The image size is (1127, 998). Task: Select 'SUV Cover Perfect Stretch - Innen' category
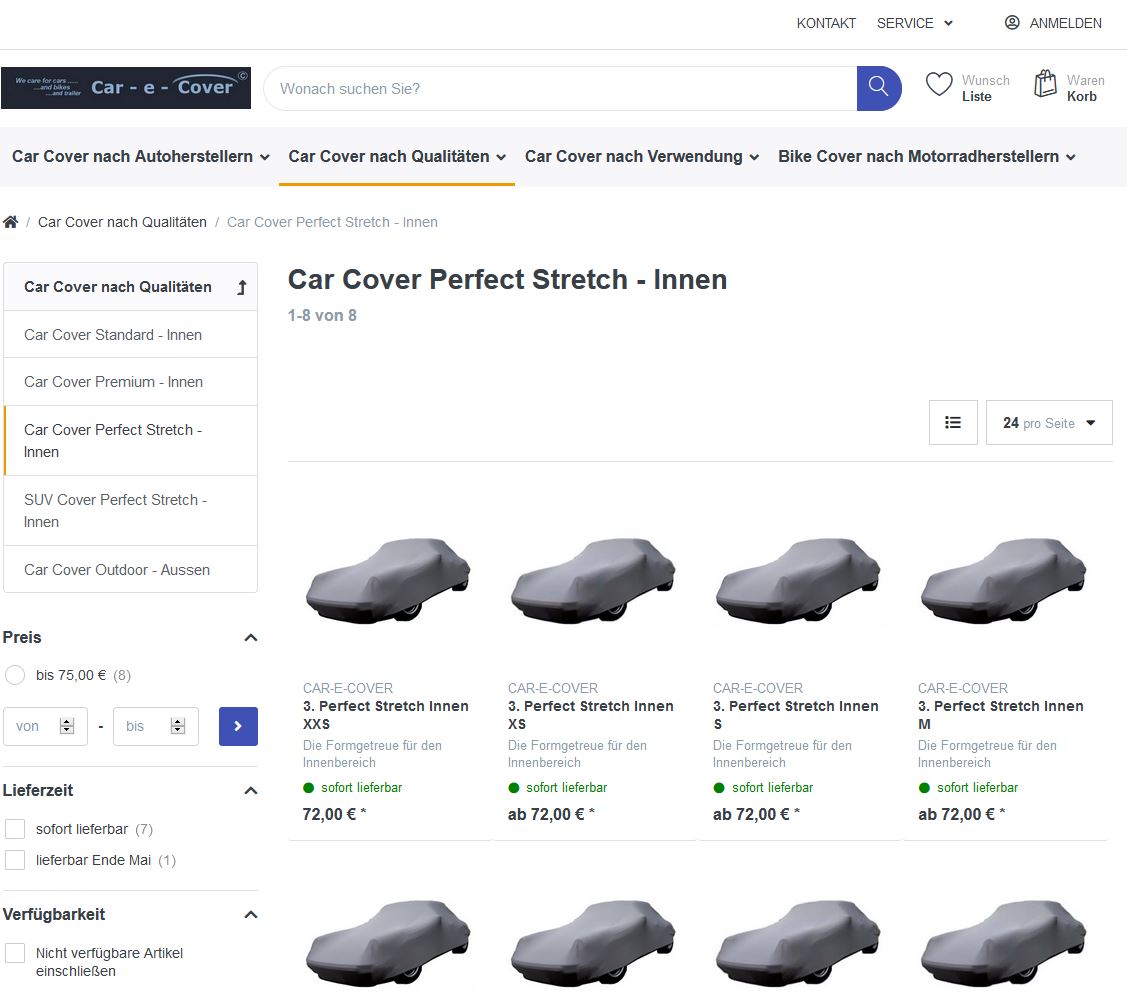coord(131,511)
